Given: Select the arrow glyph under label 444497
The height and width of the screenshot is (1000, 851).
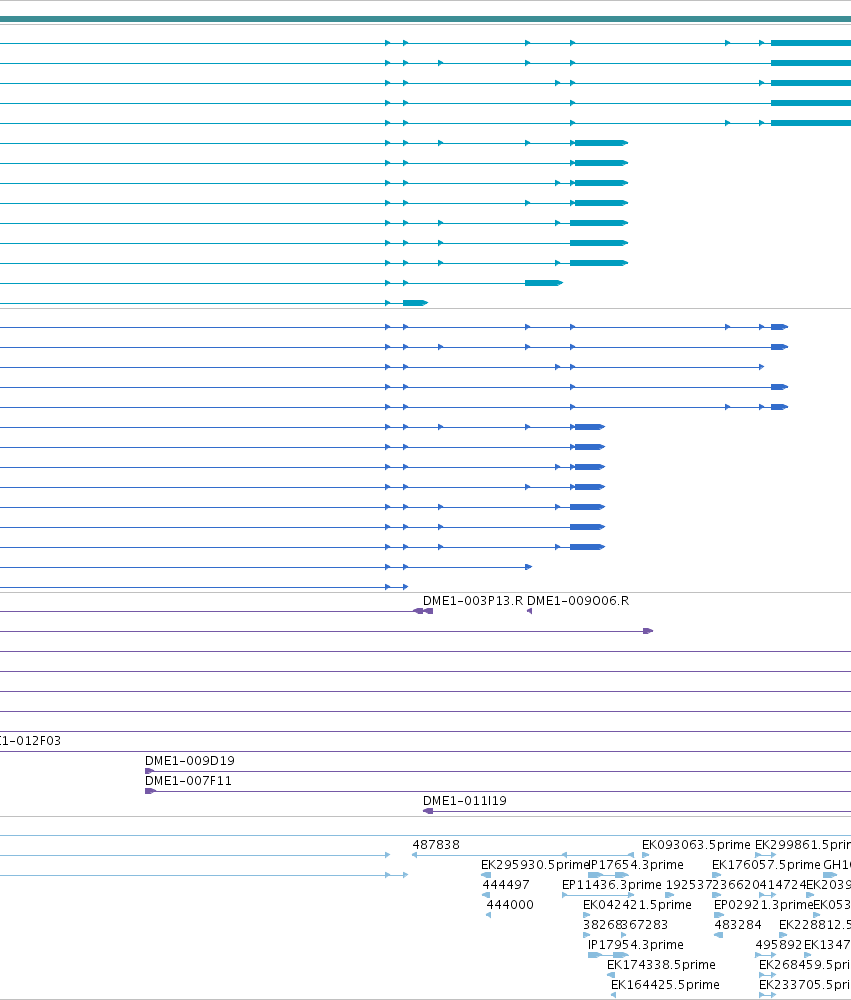Looking at the screenshot, I should (x=486, y=895).
